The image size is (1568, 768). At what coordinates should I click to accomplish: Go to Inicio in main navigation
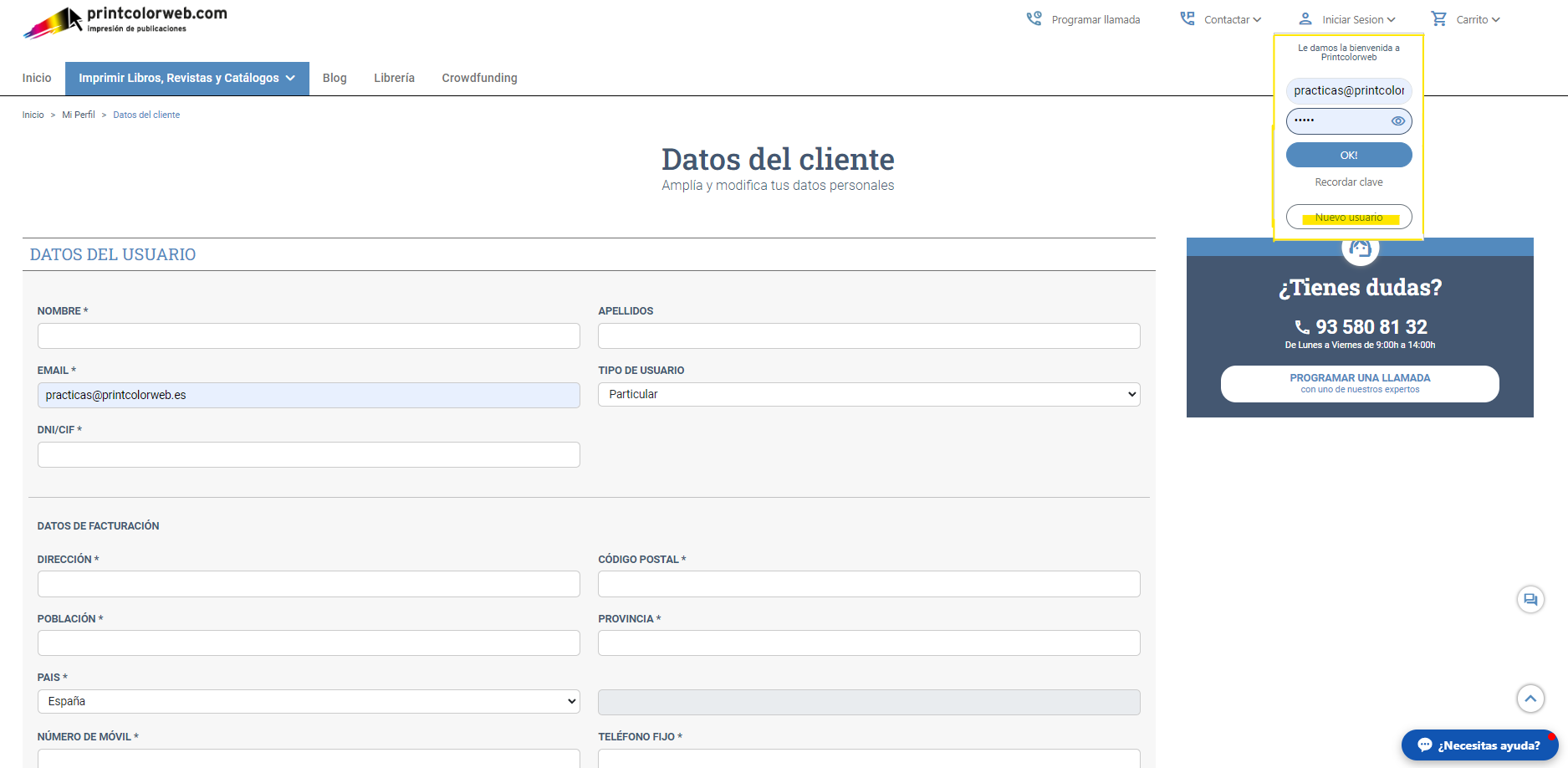pyautogui.click(x=37, y=78)
